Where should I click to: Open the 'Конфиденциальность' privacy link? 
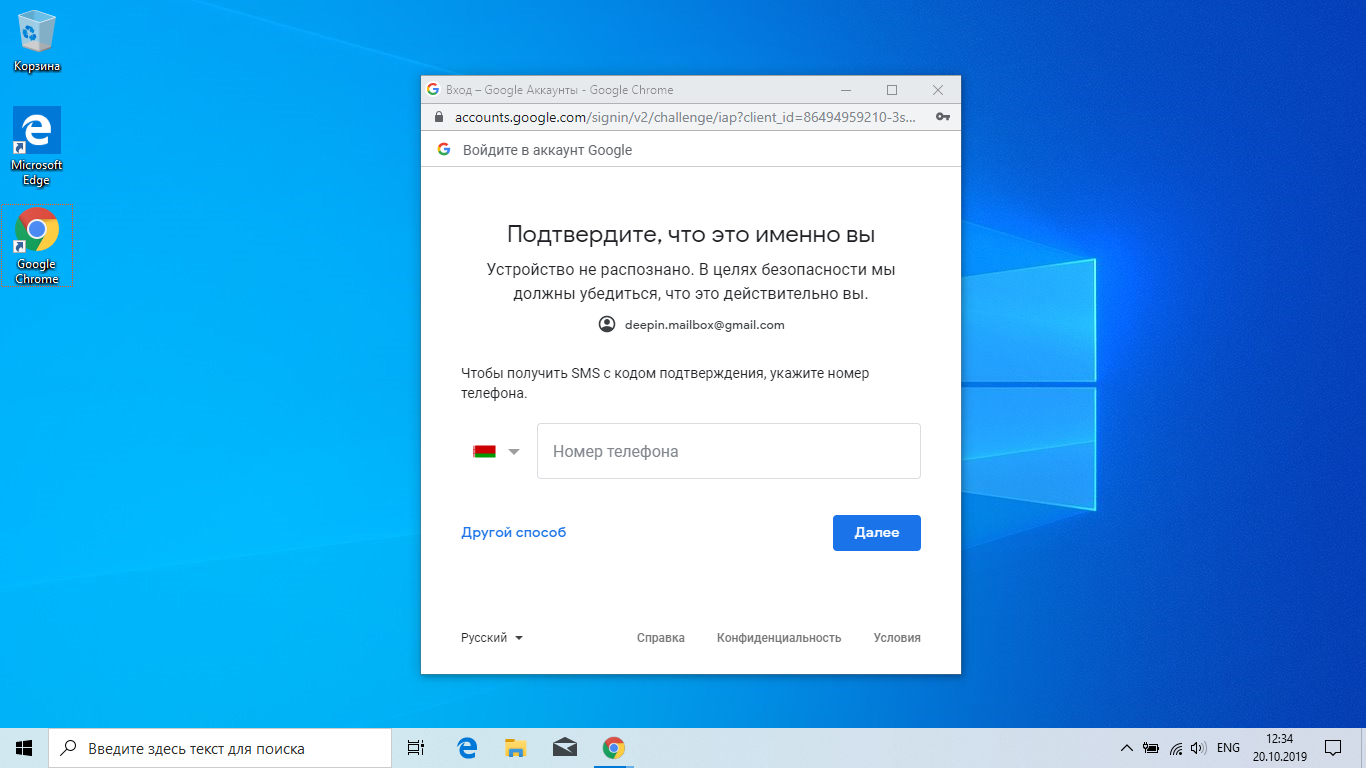[x=779, y=638]
